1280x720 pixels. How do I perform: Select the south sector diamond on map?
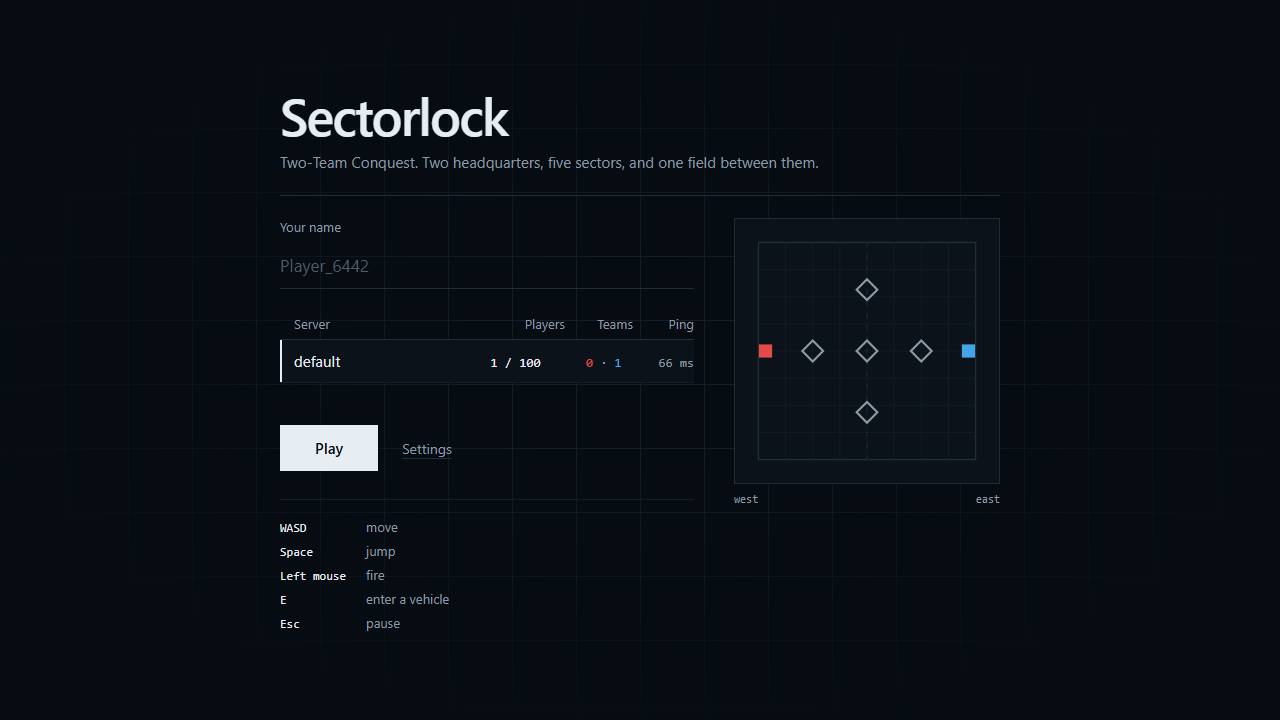pos(867,412)
